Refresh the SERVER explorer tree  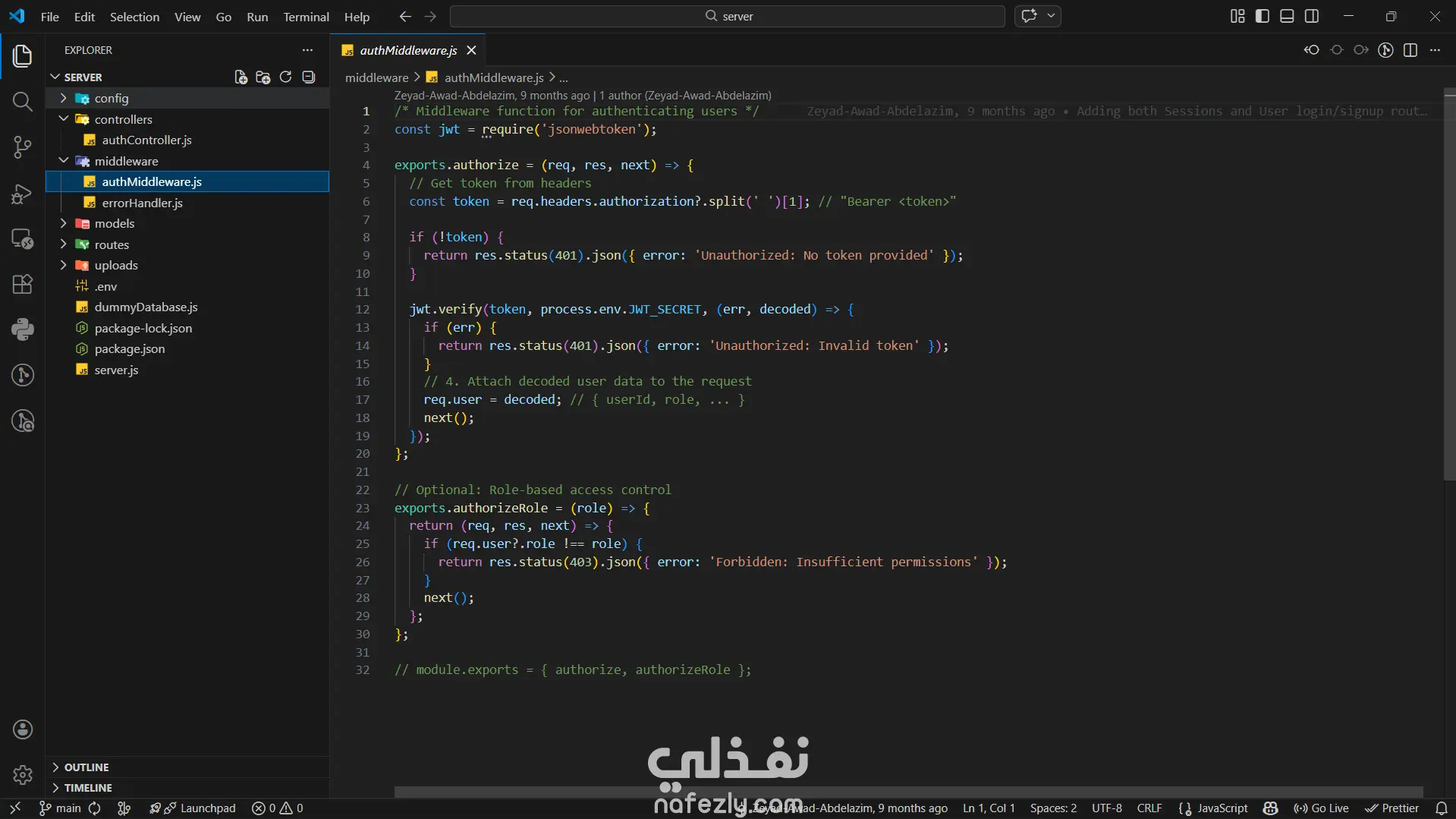point(285,77)
